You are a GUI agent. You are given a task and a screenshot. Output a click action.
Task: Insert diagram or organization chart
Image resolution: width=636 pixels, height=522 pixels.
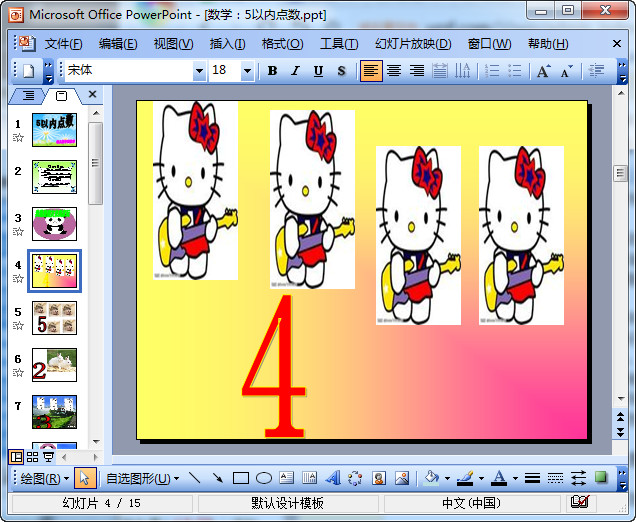[x=355, y=478]
